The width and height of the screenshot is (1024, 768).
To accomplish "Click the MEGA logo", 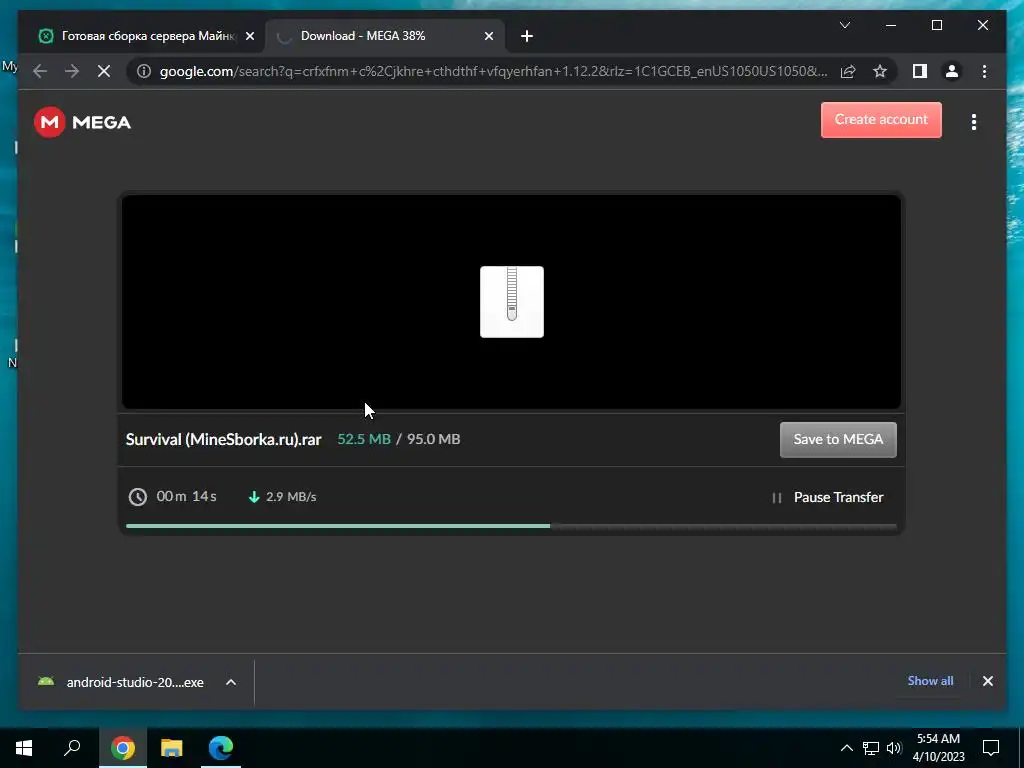I will (x=82, y=122).
